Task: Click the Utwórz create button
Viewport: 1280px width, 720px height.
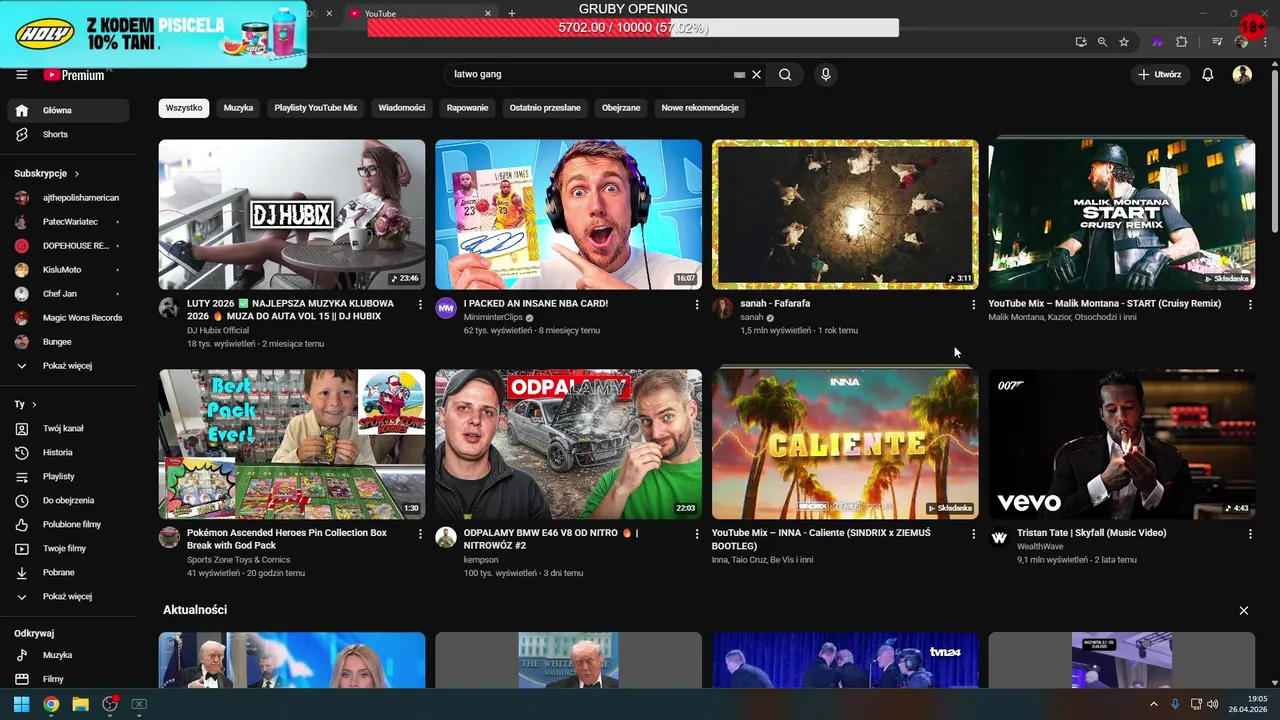Action: point(1160,75)
